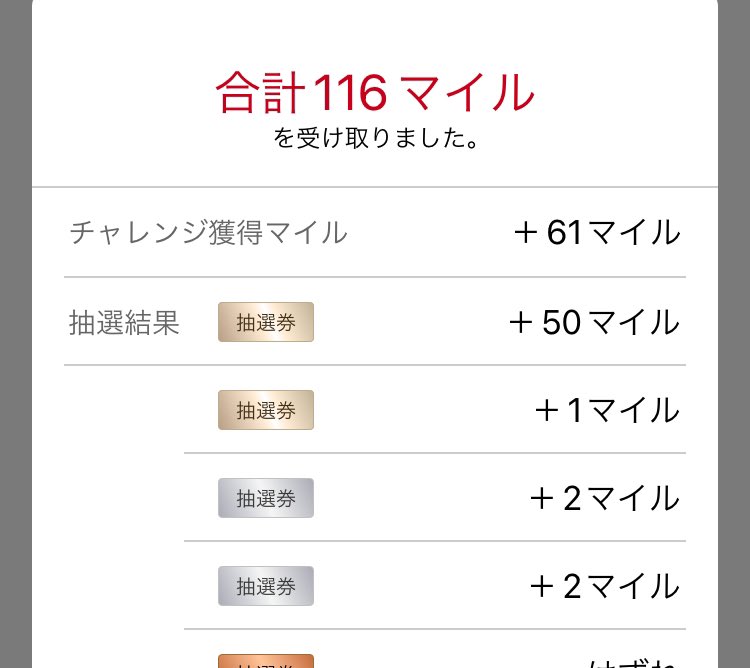Tap the gold 抽選券 badge in +1マイル row

pyautogui.click(x=266, y=410)
